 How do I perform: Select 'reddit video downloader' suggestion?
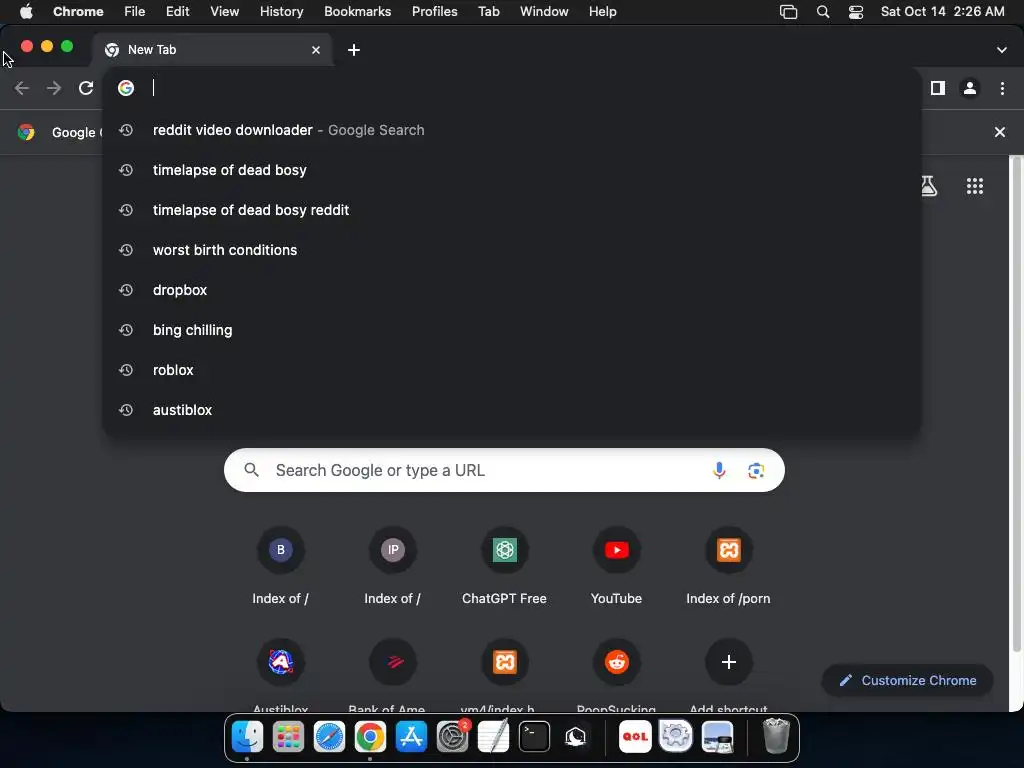[x=512, y=130]
